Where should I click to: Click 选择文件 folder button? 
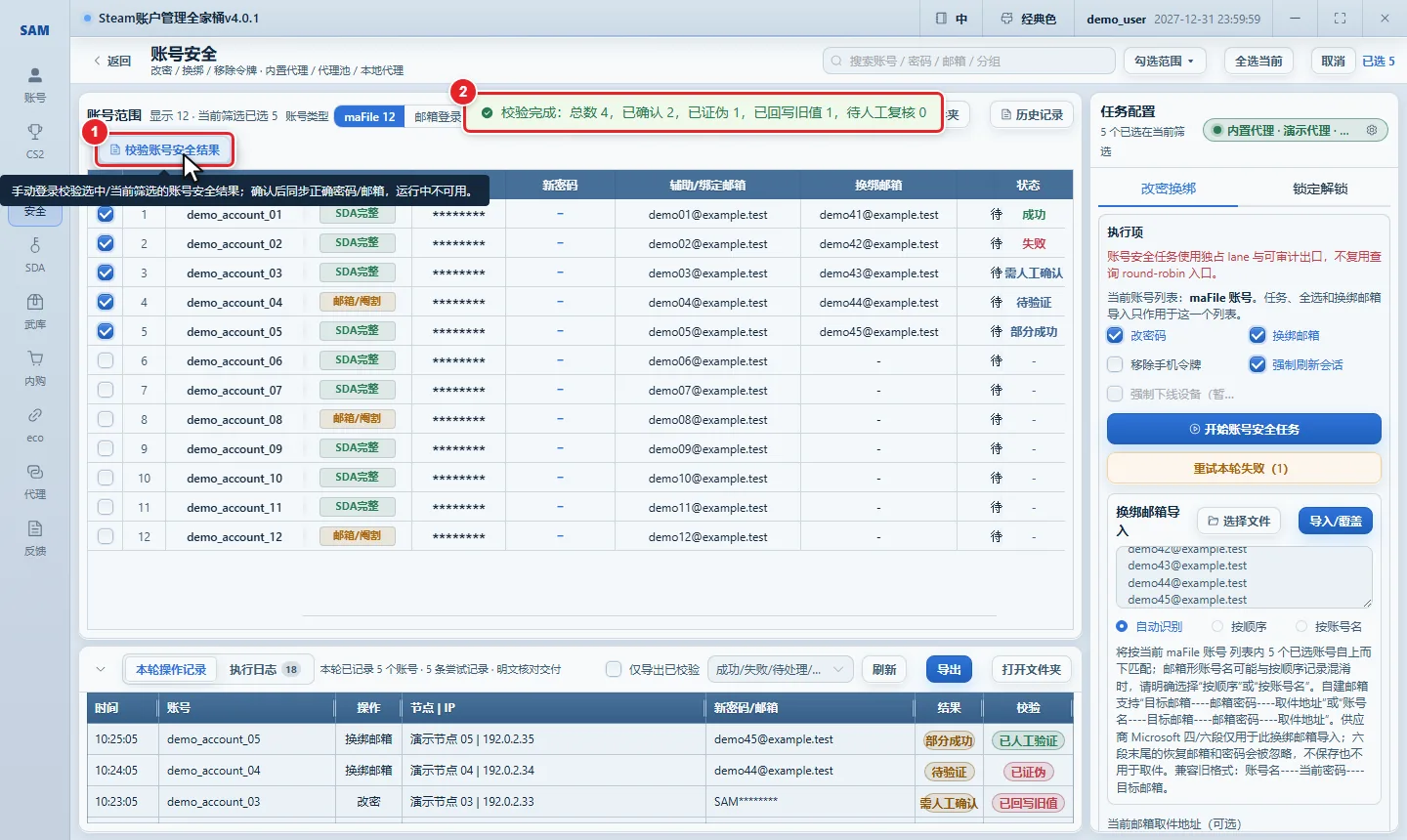(x=1239, y=521)
